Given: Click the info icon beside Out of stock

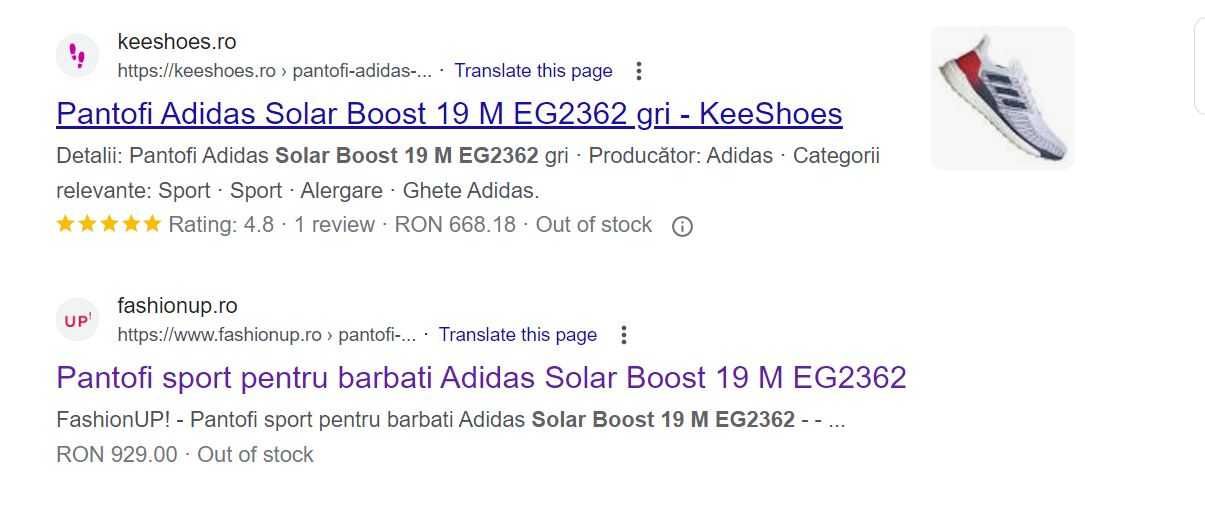Looking at the screenshot, I should pyautogui.click(x=682, y=226).
